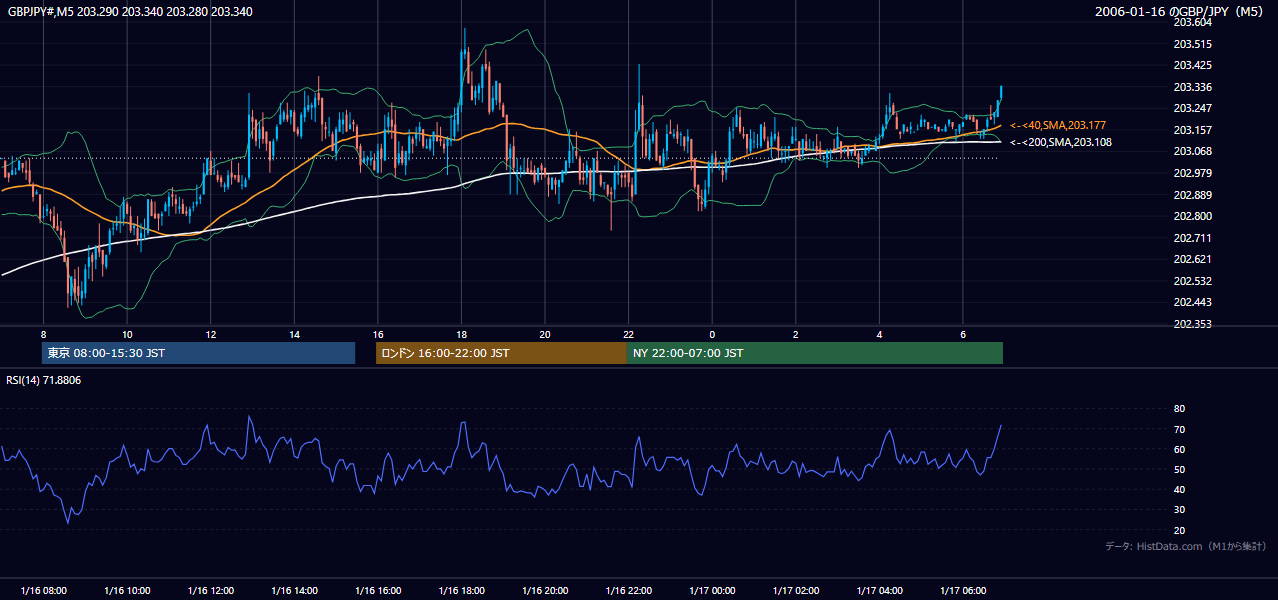The width and height of the screenshot is (1278, 600).
Task: Click the 202.353 price axis label
Action: click(x=1192, y=324)
